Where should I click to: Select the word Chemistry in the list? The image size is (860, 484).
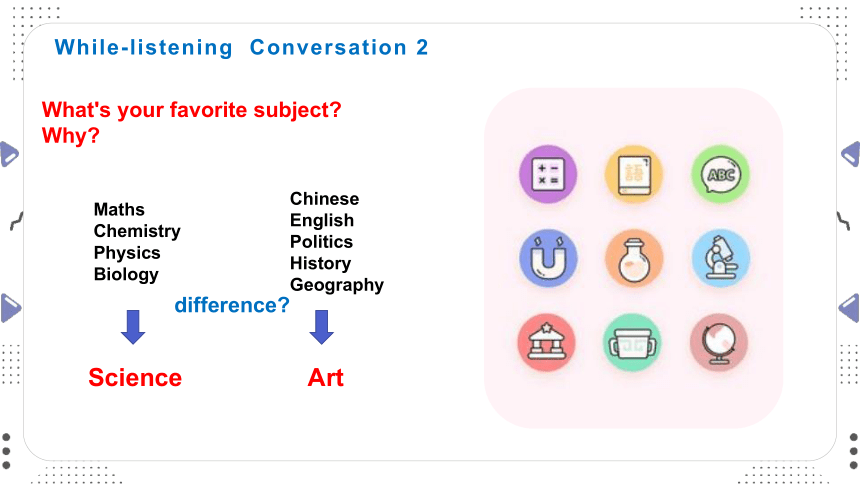click(137, 231)
